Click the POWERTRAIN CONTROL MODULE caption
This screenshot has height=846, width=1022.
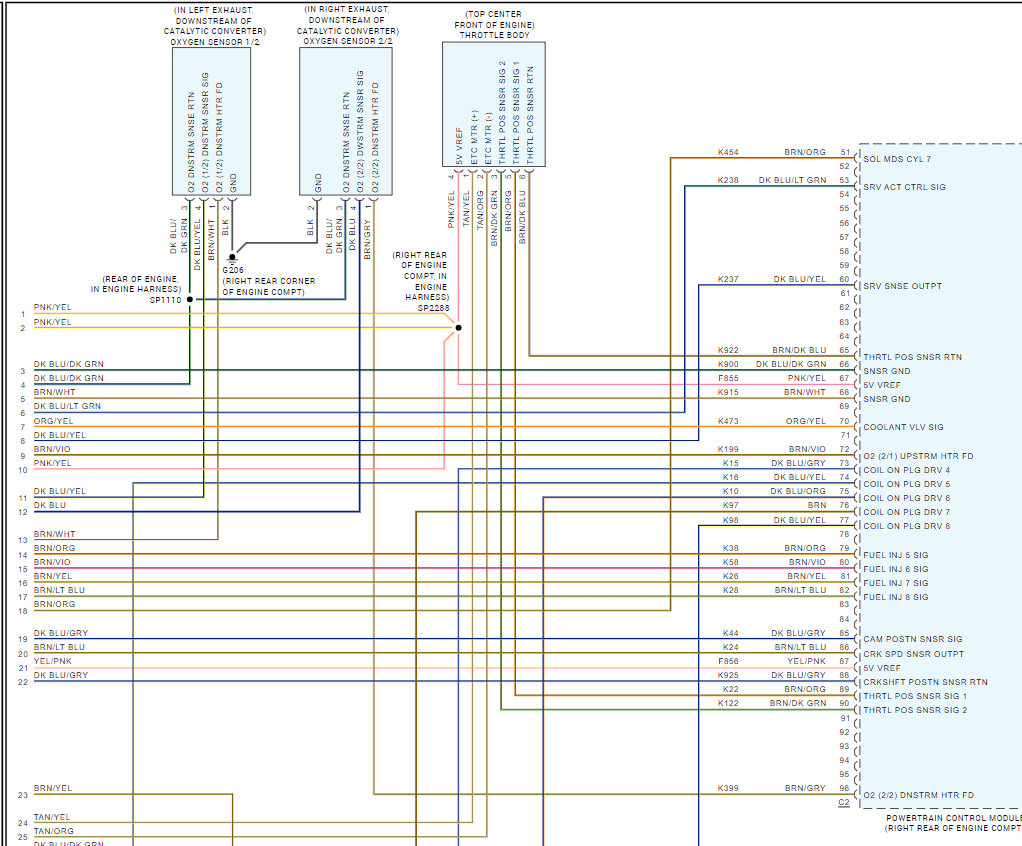click(x=954, y=818)
